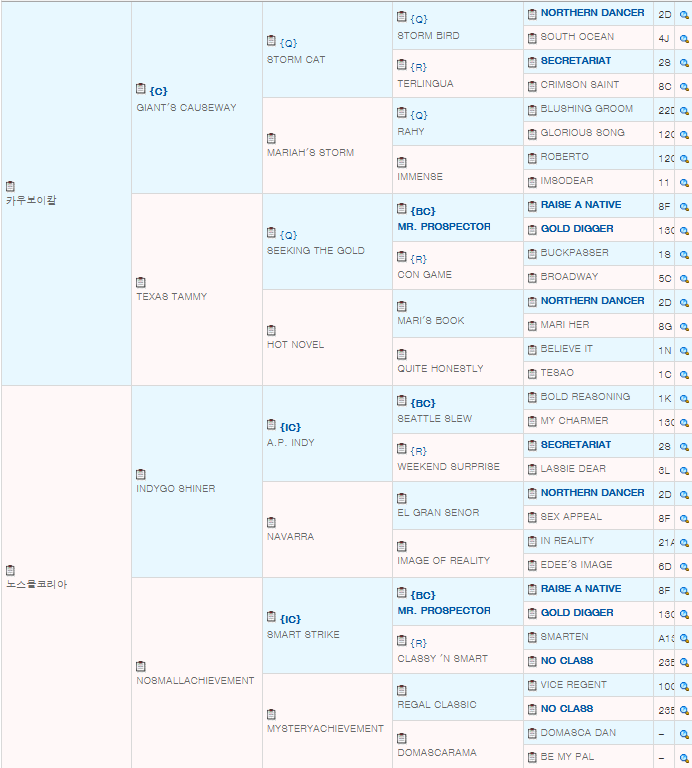
Task: Select the IMAGE OF REALITY name
Action: (443, 561)
